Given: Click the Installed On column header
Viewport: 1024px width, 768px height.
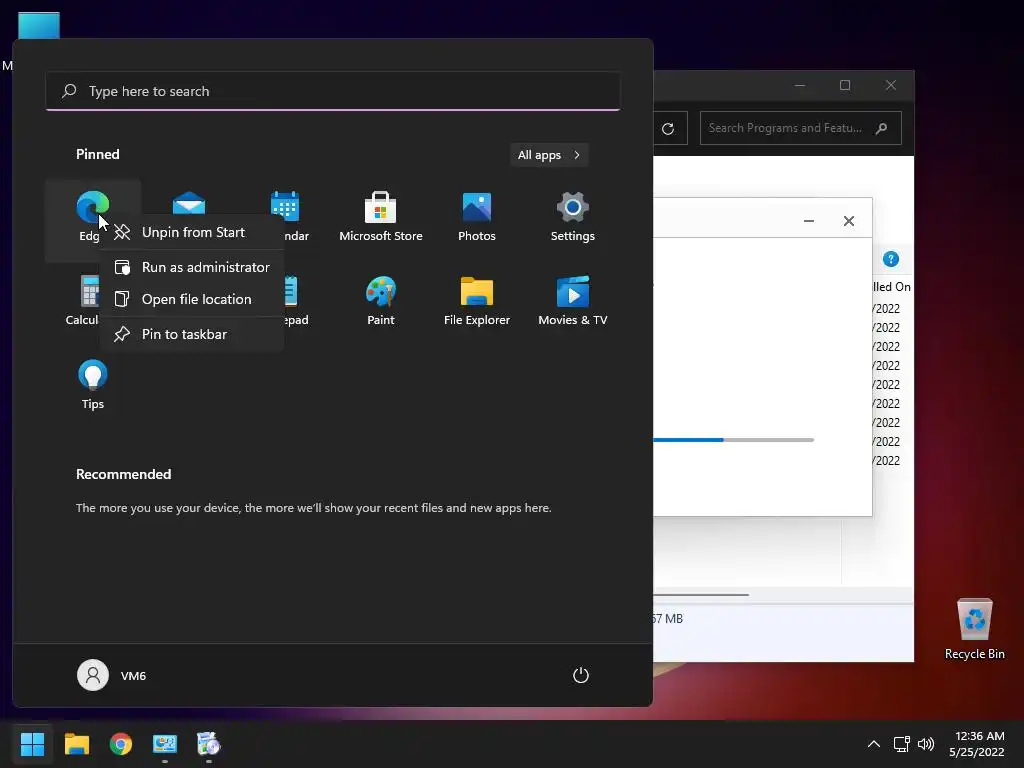Looking at the screenshot, I should point(891,286).
